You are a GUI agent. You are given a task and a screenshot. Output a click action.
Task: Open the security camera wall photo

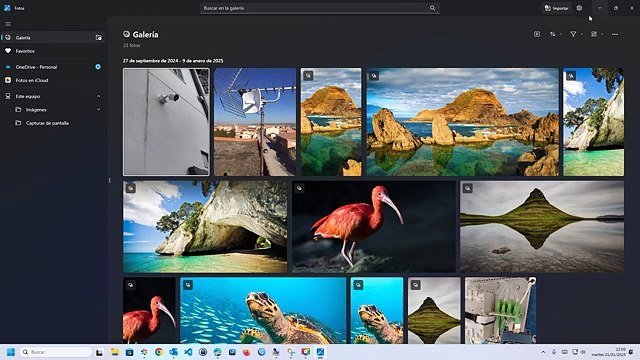coord(167,122)
